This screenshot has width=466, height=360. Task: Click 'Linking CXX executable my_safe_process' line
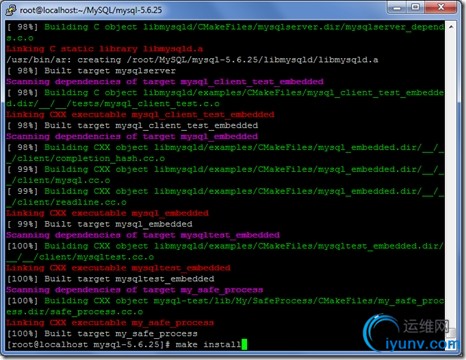[110, 323]
